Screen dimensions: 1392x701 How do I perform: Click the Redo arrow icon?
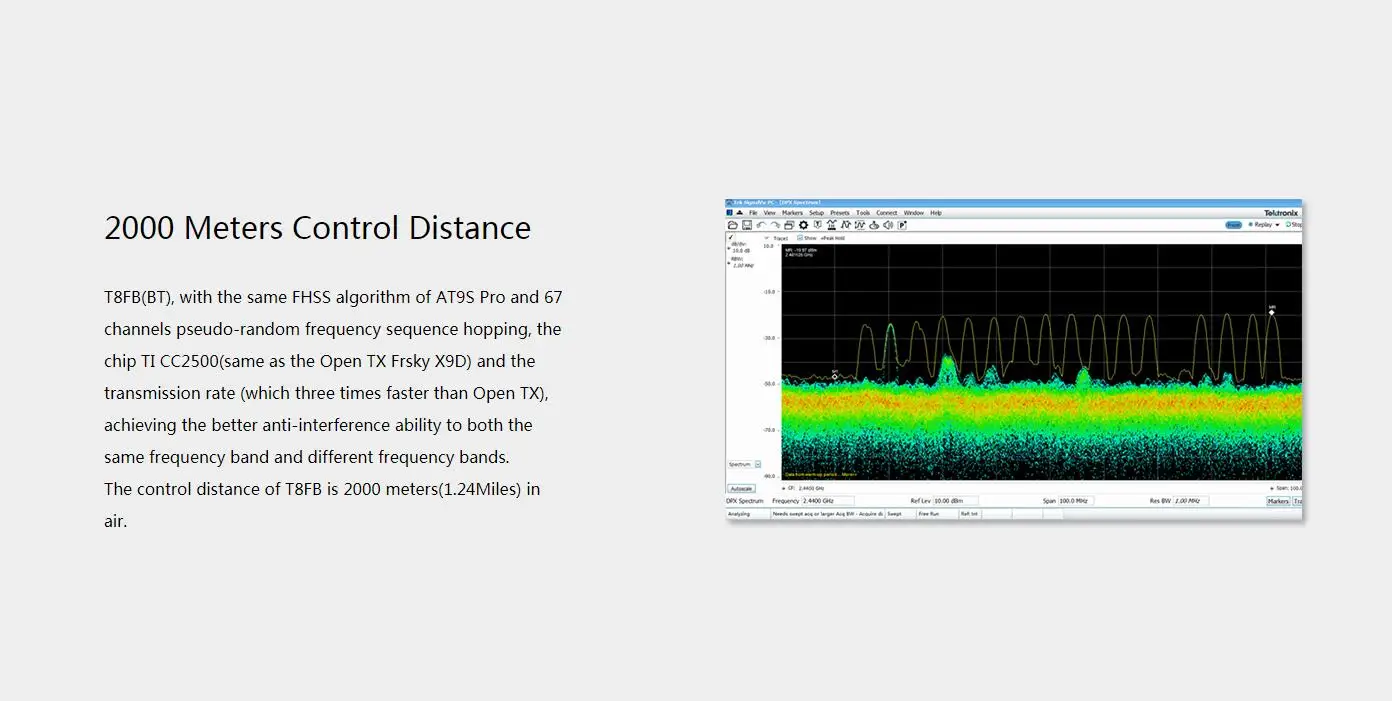(775, 224)
